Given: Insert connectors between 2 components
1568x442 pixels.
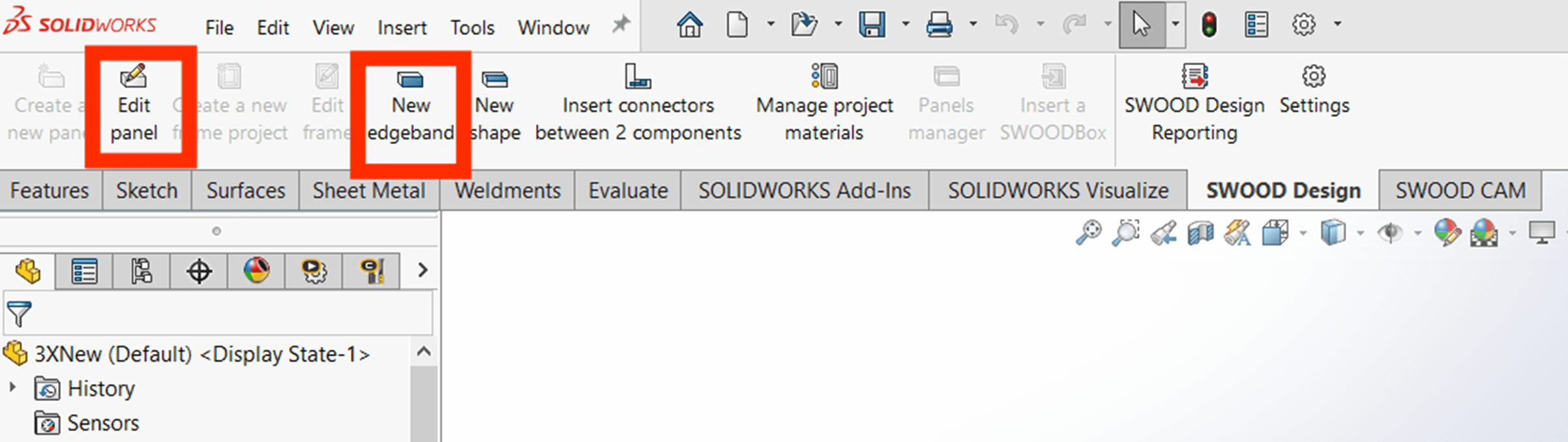Looking at the screenshot, I should click(638, 103).
